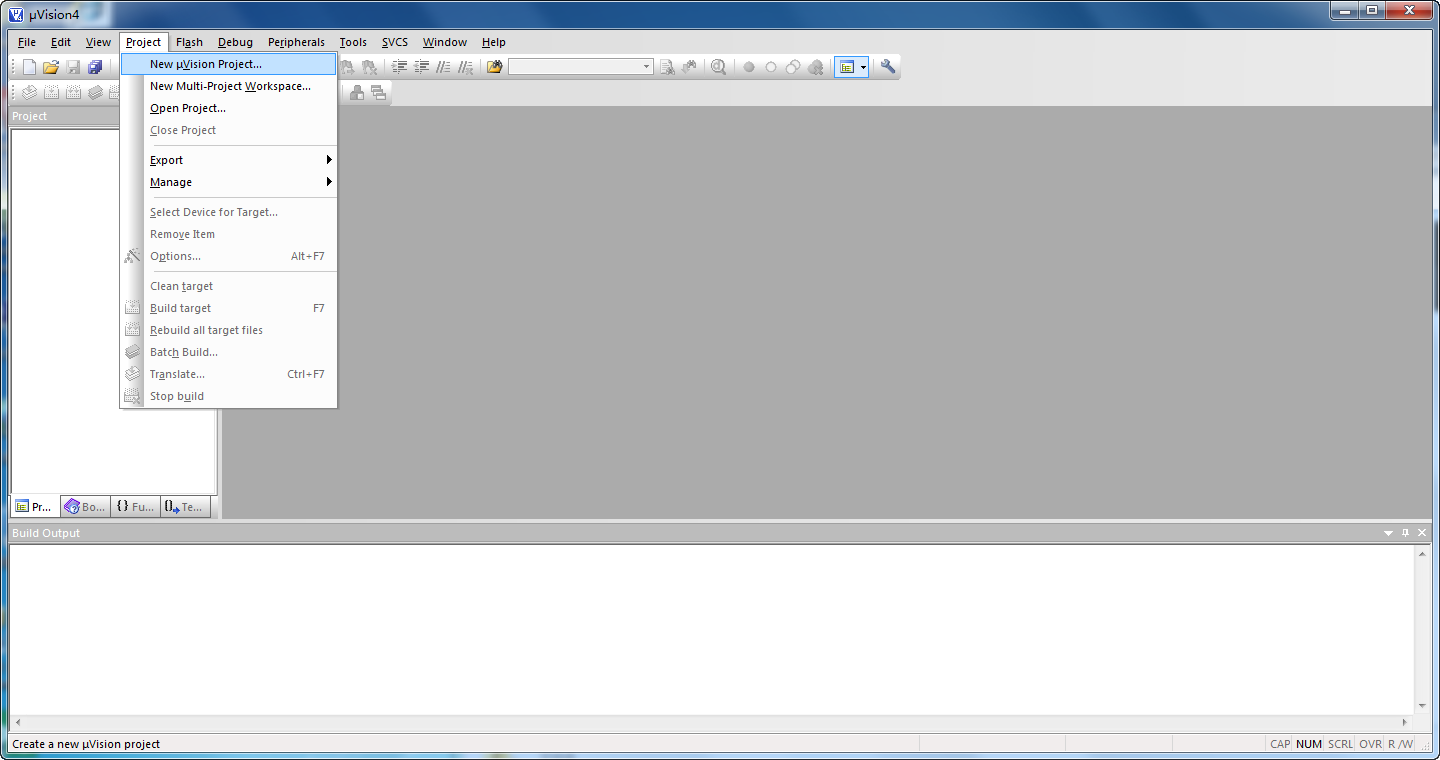Click the Rebuild icon in build toolbar
The width and height of the screenshot is (1440, 760).
pos(73,93)
